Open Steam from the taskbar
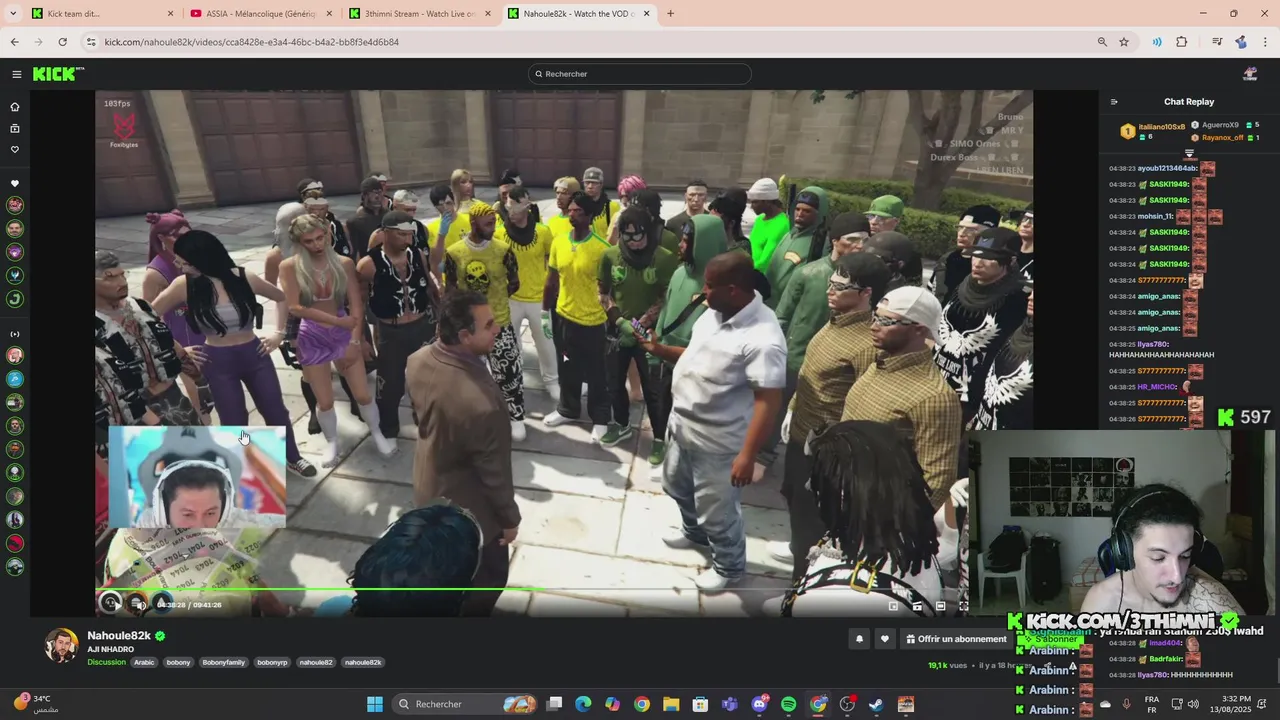 (x=876, y=704)
